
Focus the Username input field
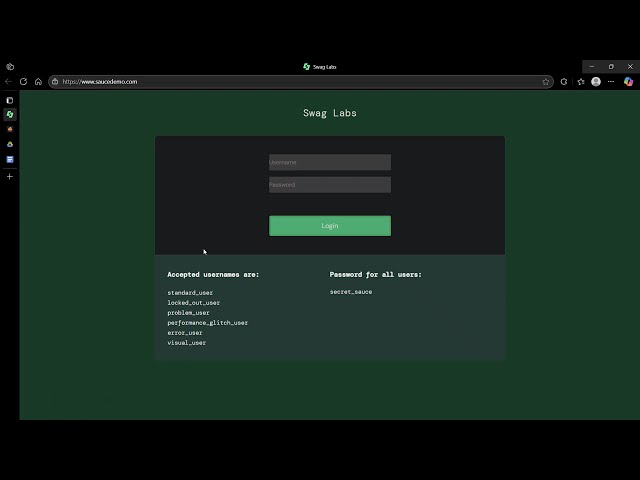[330, 162]
